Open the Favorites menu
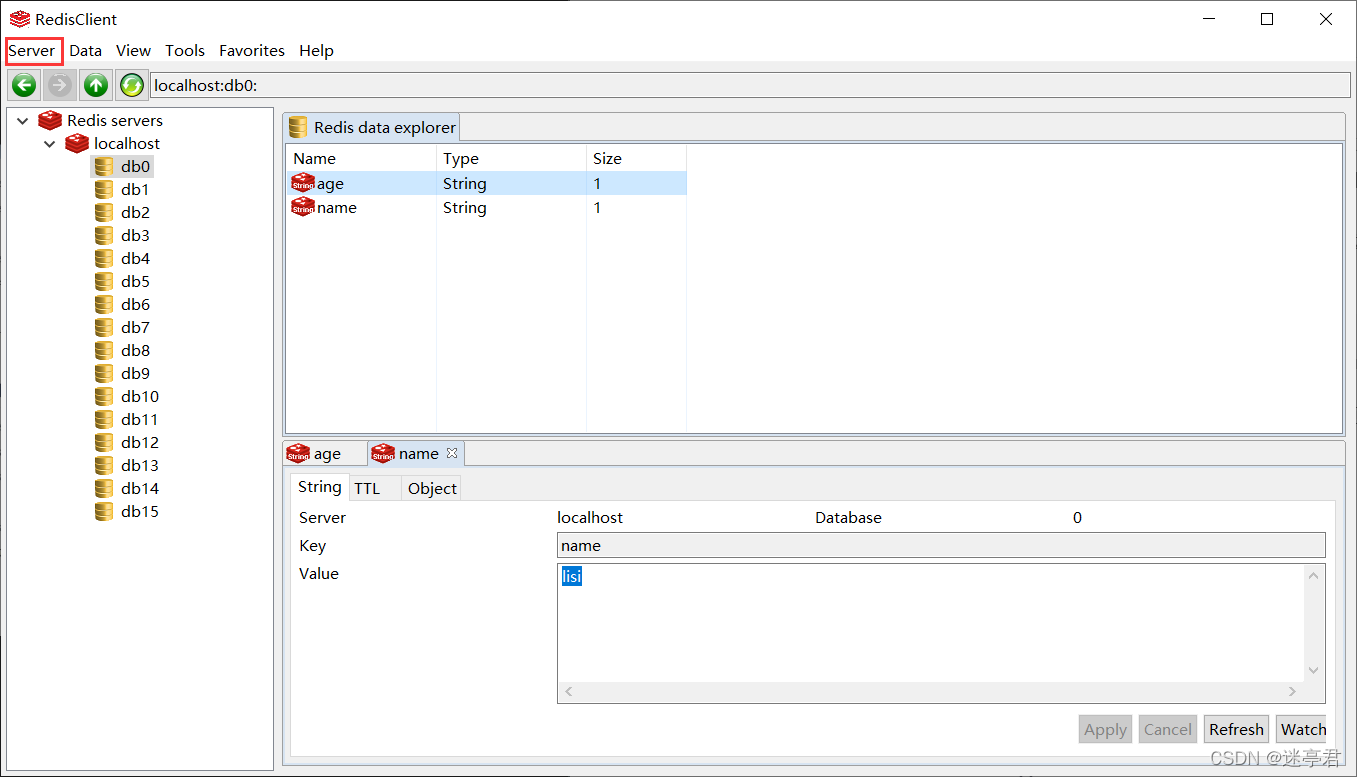The height and width of the screenshot is (777, 1357). [x=252, y=50]
